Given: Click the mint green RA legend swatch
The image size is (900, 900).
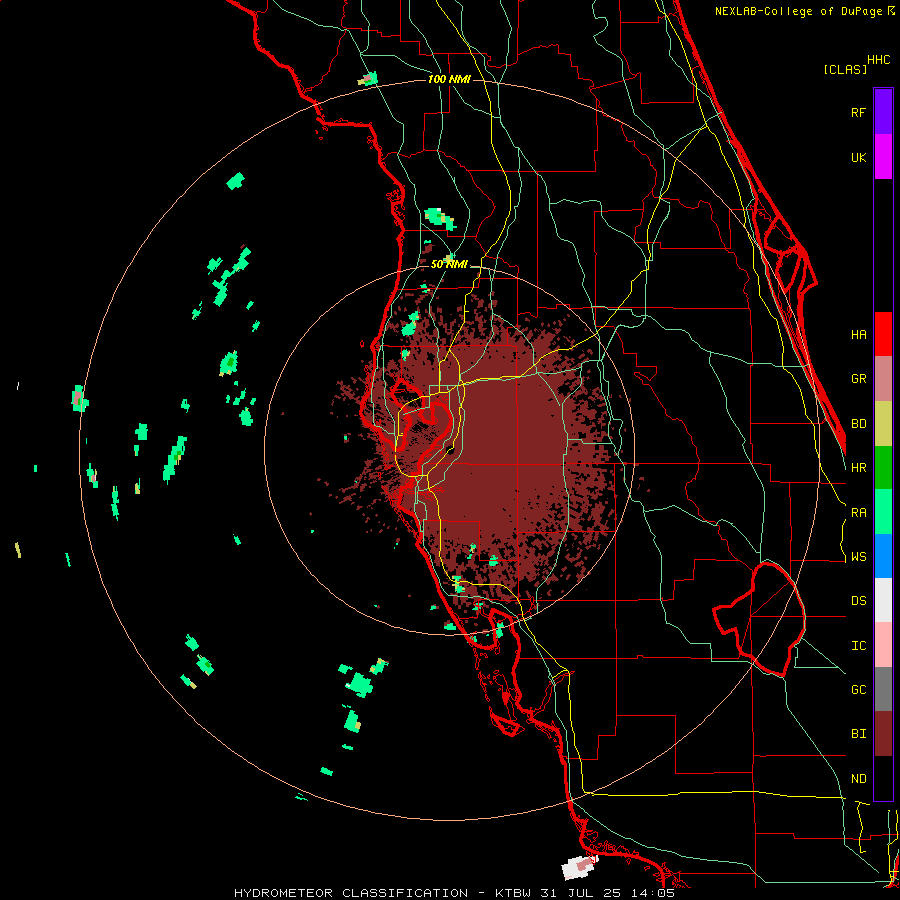Looking at the screenshot, I should [x=883, y=512].
